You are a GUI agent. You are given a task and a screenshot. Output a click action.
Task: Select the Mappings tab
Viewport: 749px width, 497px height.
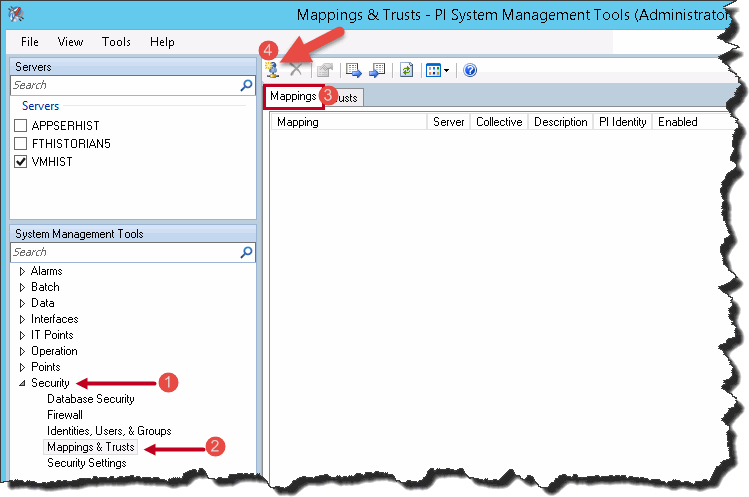(293, 96)
